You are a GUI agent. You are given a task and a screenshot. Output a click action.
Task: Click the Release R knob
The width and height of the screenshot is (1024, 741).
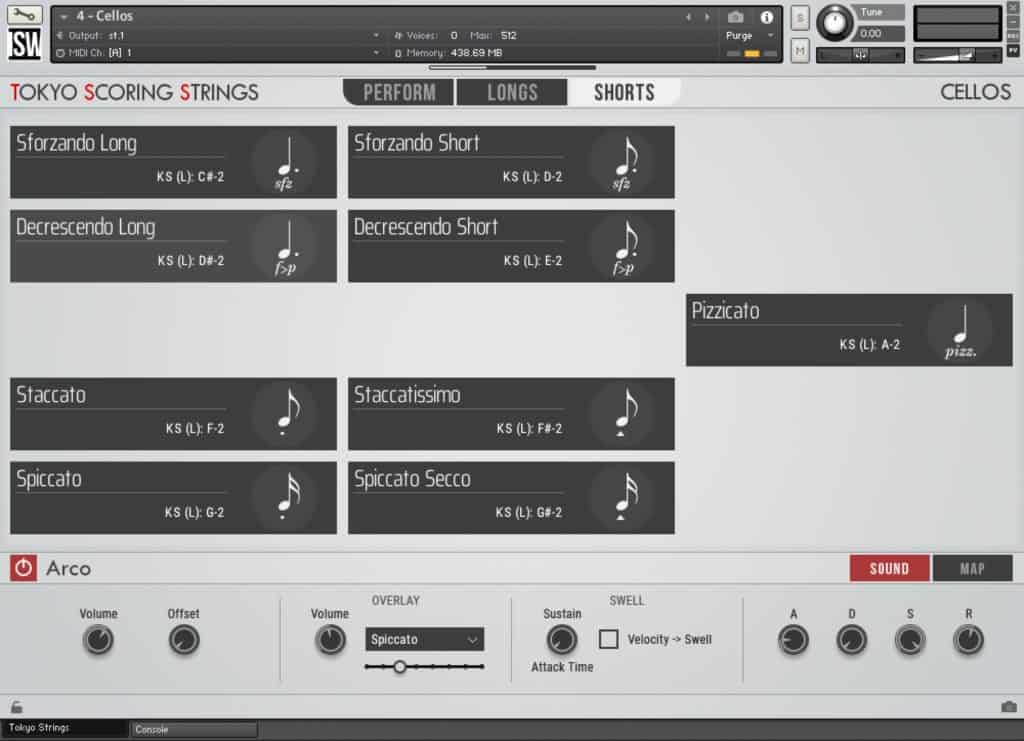click(x=968, y=640)
